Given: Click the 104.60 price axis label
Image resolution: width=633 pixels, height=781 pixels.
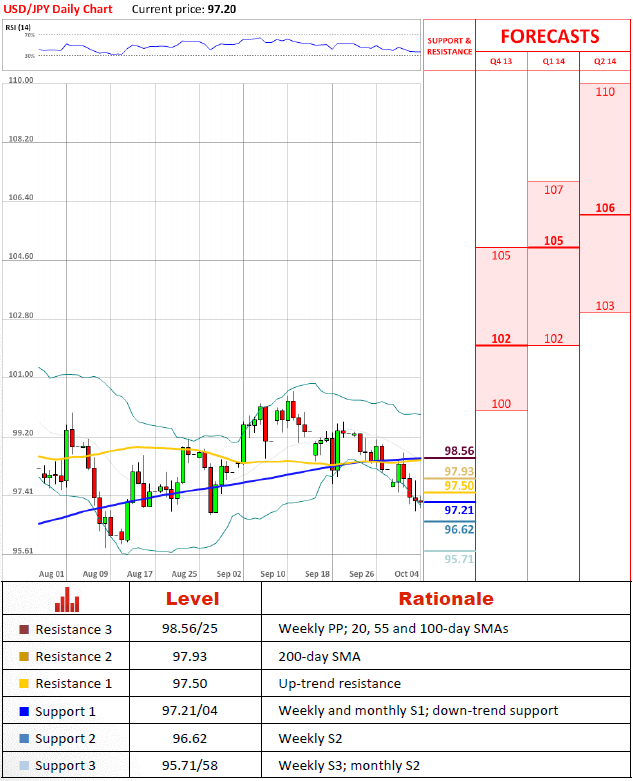Looking at the screenshot, I should pos(21,256).
